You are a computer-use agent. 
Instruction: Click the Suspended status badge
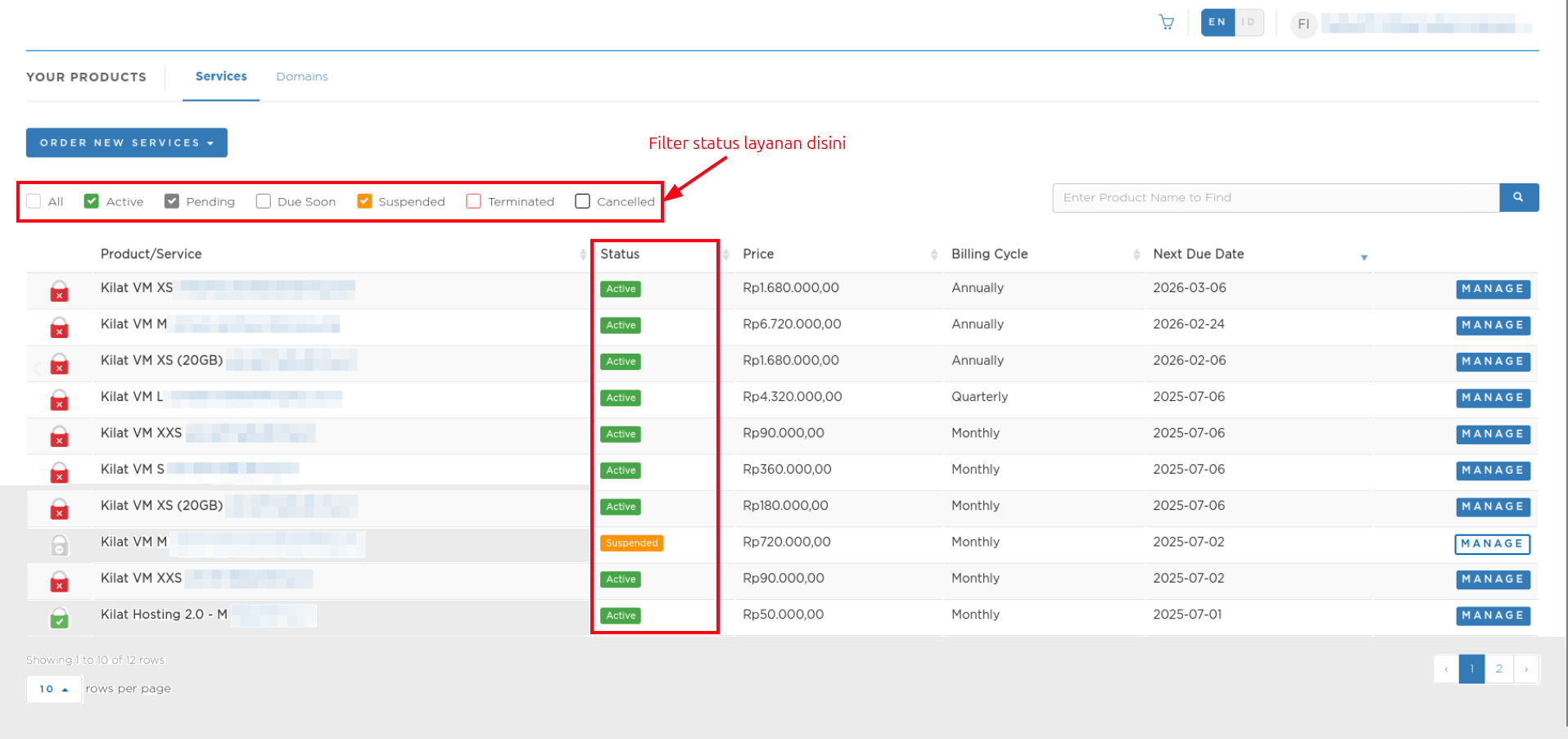click(631, 543)
